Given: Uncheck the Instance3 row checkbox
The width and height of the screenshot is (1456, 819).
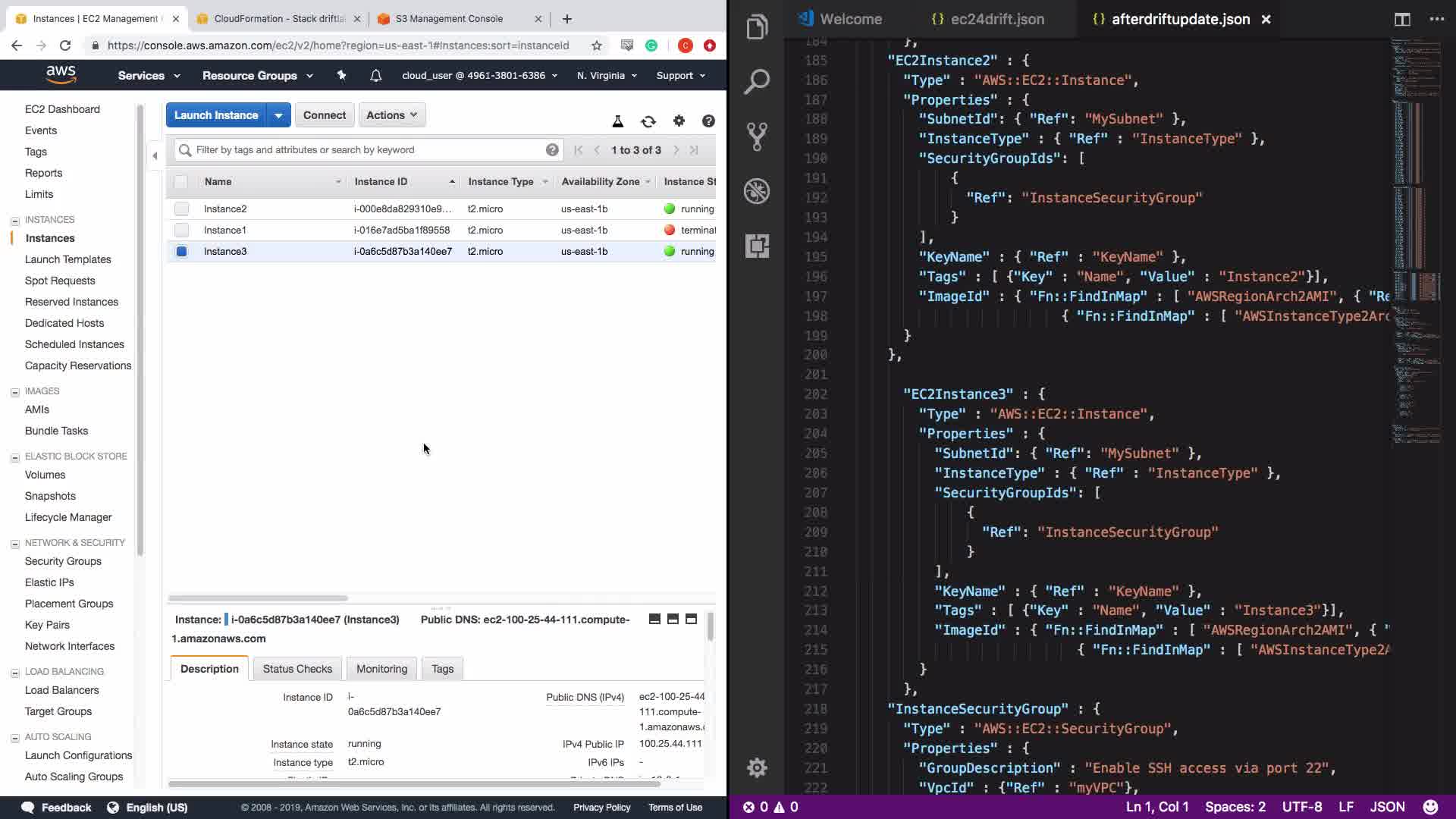Looking at the screenshot, I should pyautogui.click(x=181, y=251).
